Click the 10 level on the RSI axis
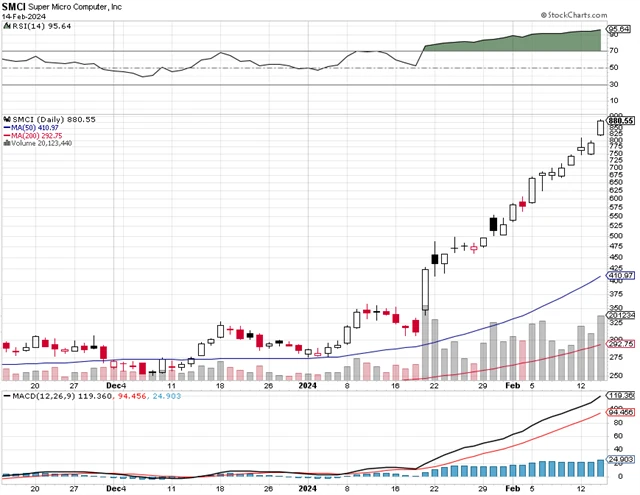 [x=613, y=100]
